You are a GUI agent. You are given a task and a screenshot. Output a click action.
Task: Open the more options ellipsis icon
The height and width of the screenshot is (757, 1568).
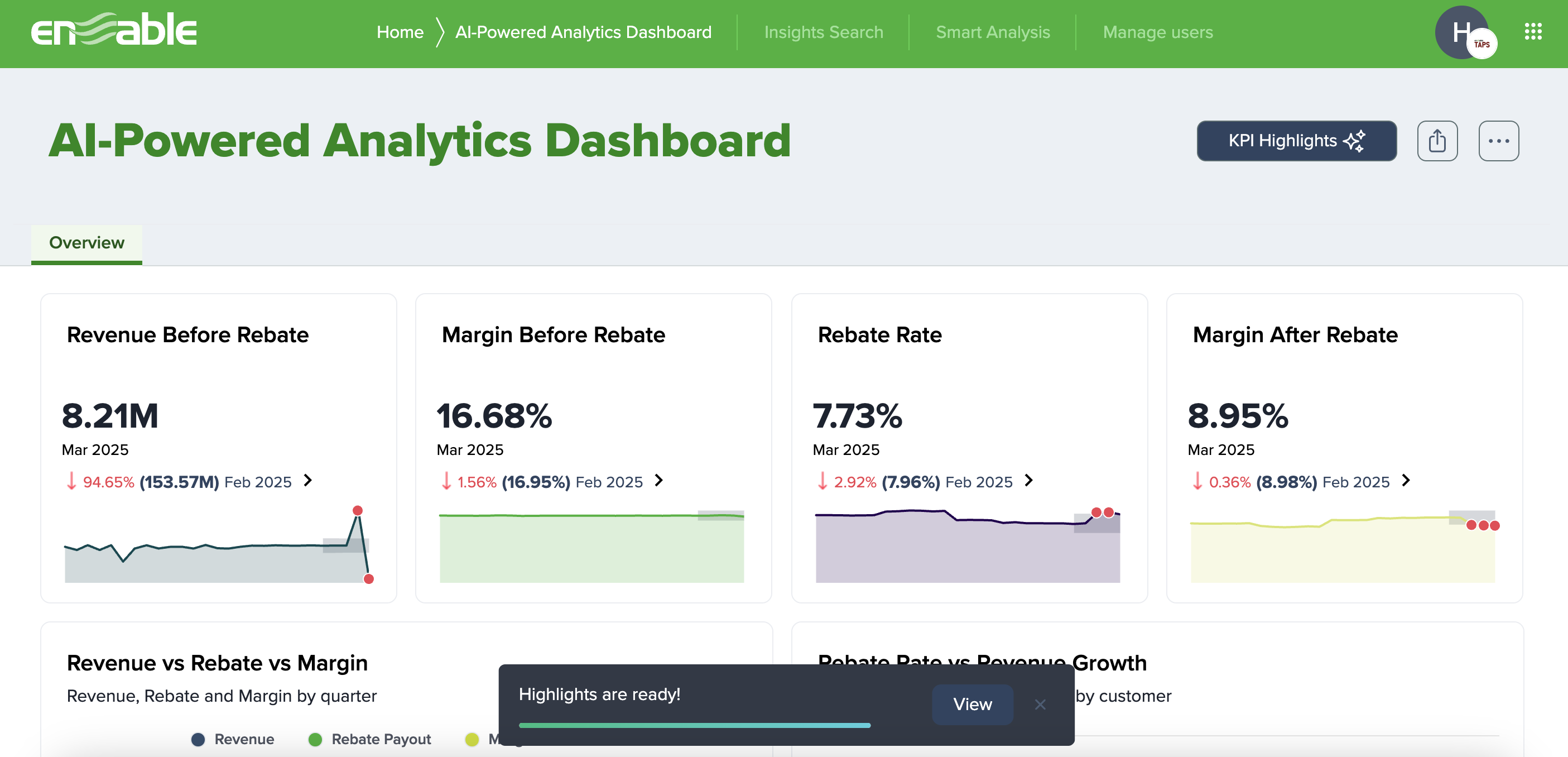pos(1499,140)
